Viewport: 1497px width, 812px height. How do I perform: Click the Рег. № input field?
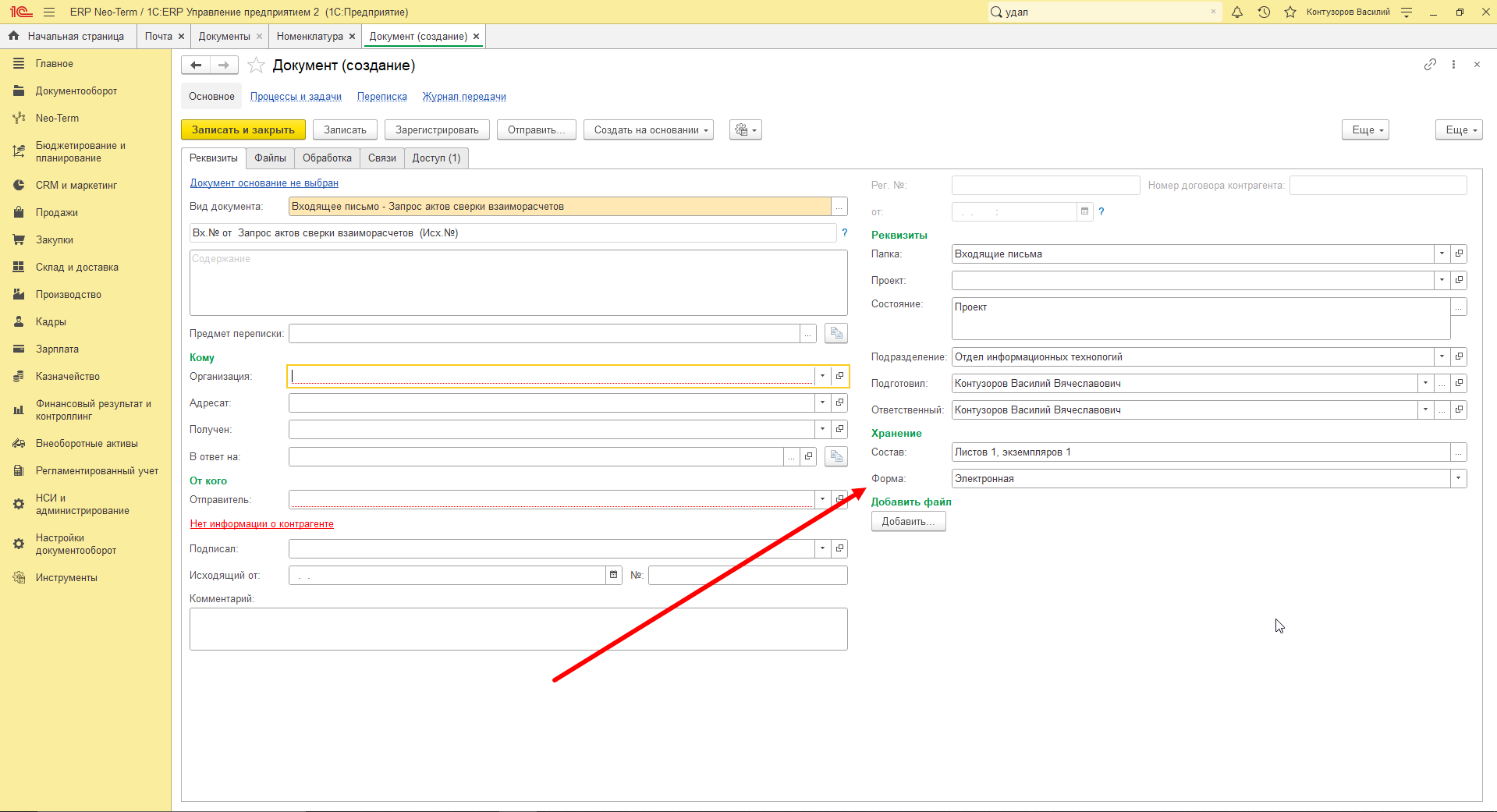[1046, 185]
